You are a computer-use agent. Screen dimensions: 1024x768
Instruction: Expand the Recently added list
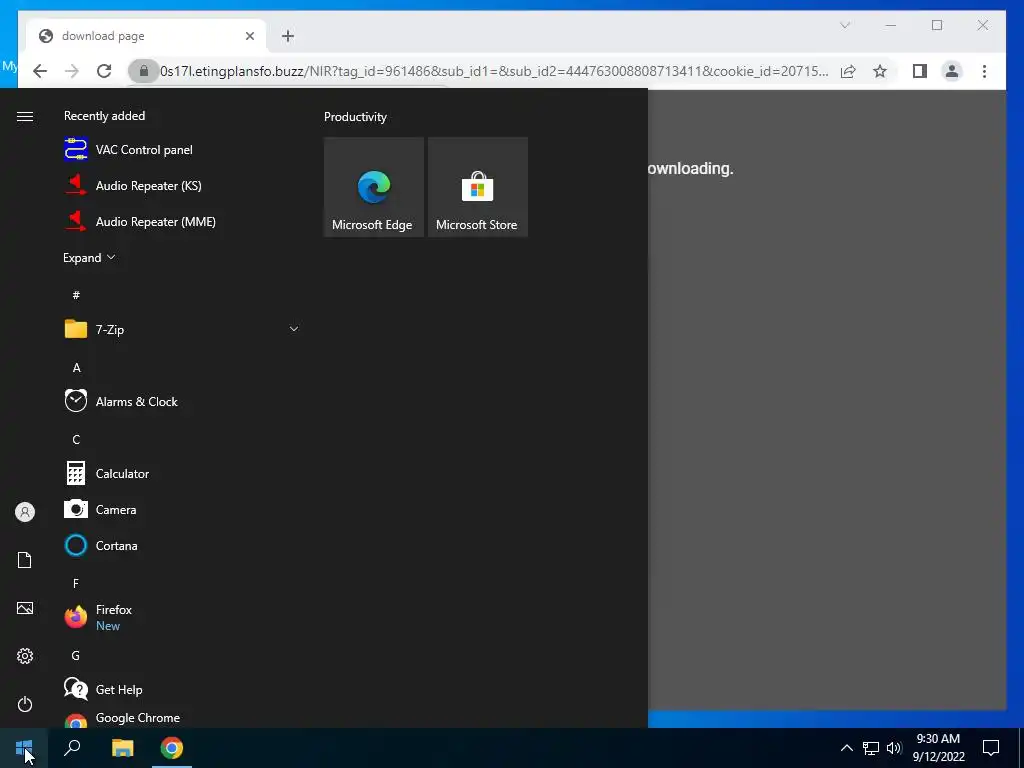click(89, 257)
